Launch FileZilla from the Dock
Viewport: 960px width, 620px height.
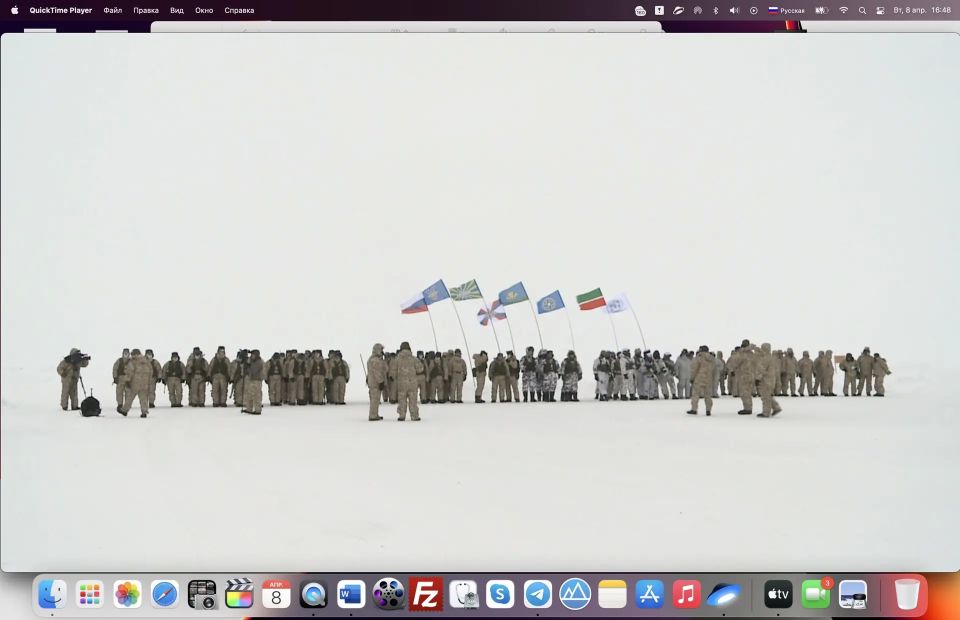426,594
